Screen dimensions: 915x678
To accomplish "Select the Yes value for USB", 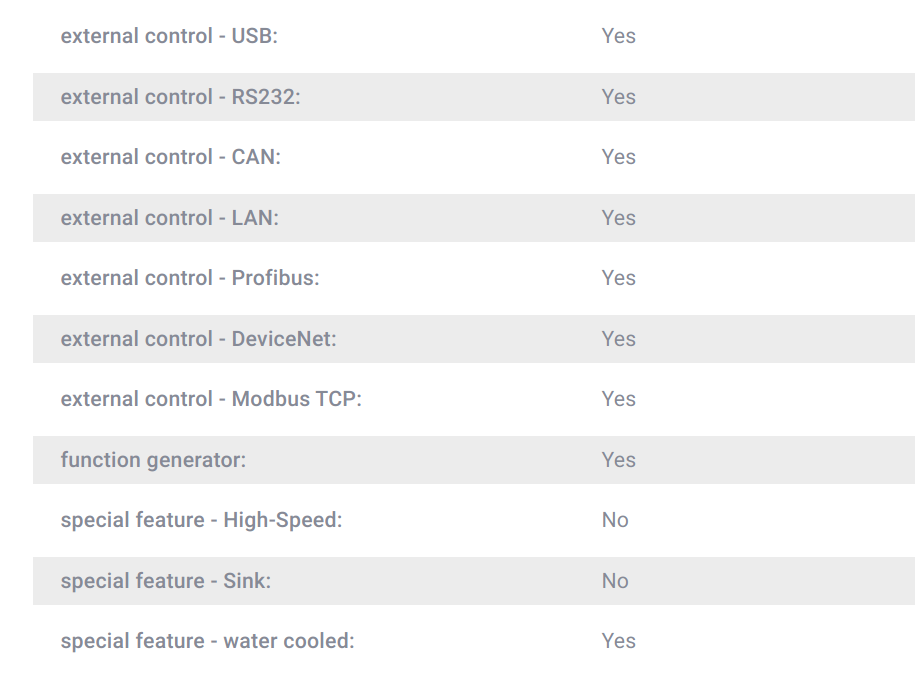I will [x=619, y=36].
